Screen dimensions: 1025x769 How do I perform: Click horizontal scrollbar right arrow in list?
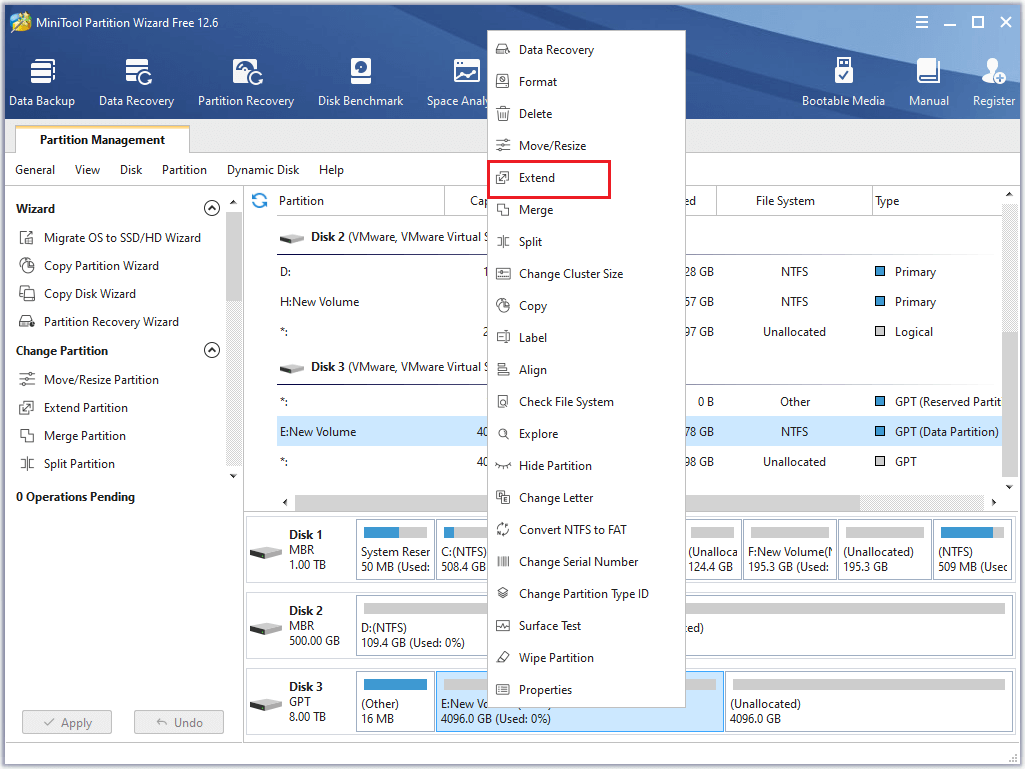(994, 502)
